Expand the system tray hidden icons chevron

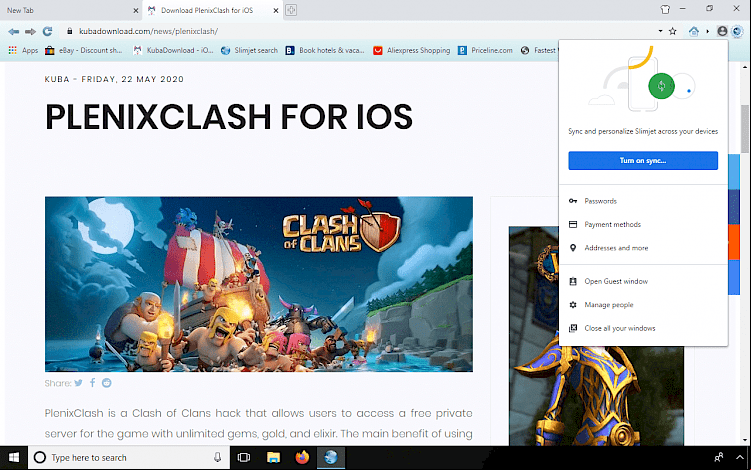[740, 458]
